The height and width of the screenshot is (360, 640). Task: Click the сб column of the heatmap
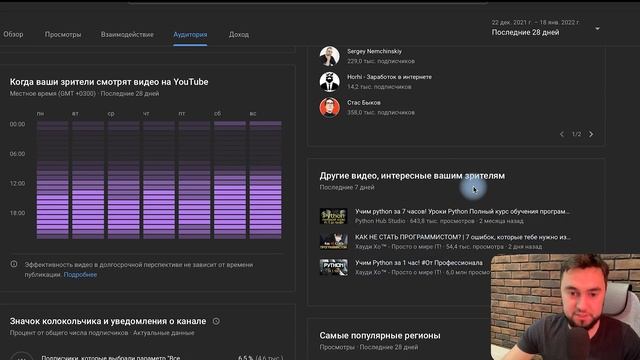[230, 180]
